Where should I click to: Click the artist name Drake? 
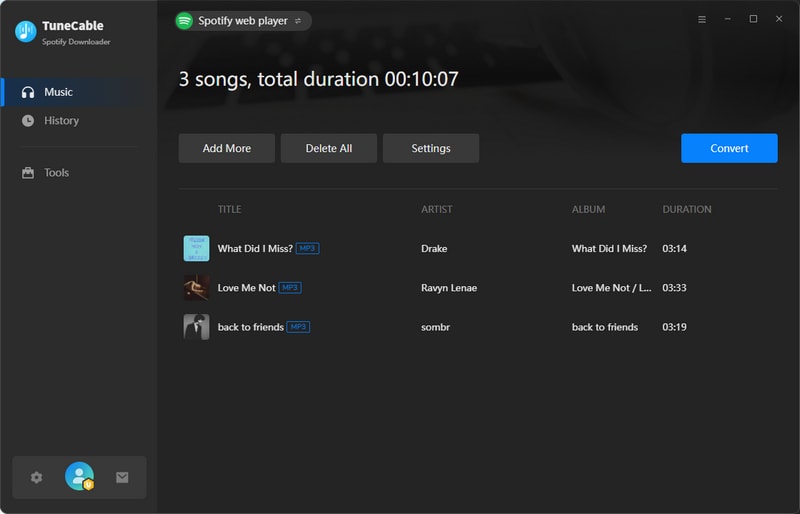pos(434,249)
